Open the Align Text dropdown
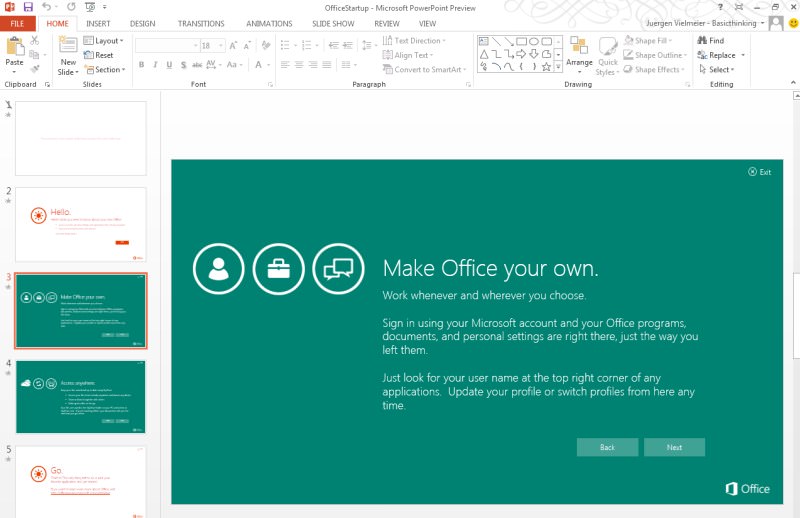The width and height of the screenshot is (800, 518). tap(408, 55)
